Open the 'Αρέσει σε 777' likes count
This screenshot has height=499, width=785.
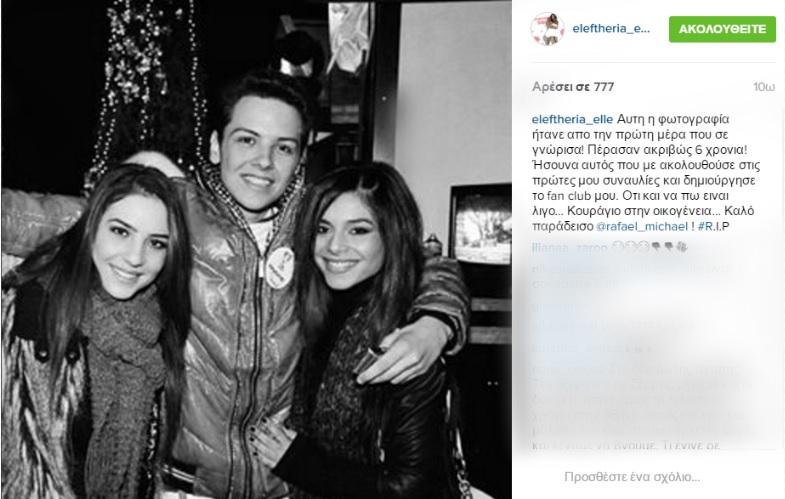pyautogui.click(x=573, y=87)
